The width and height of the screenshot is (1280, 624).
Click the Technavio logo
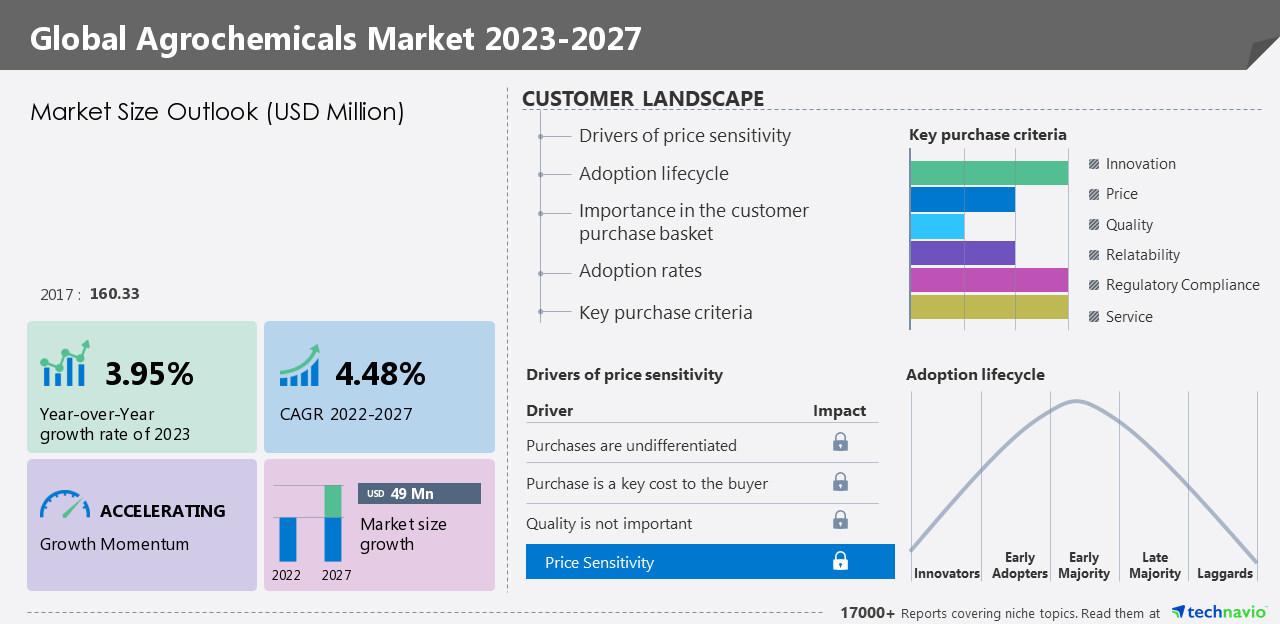tap(1219, 612)
